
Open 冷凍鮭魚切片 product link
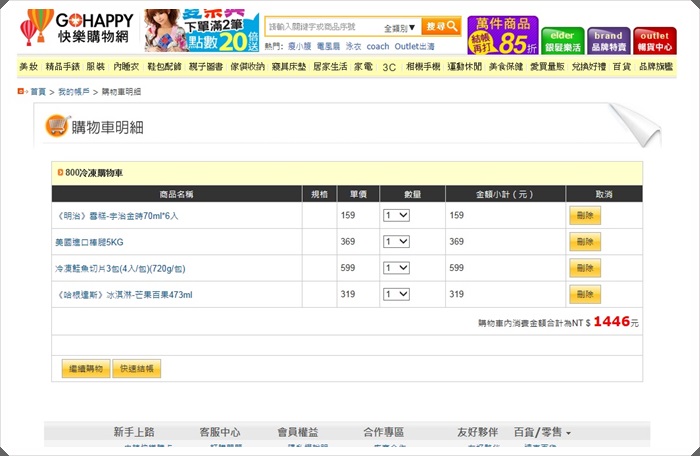click(120, 269)
